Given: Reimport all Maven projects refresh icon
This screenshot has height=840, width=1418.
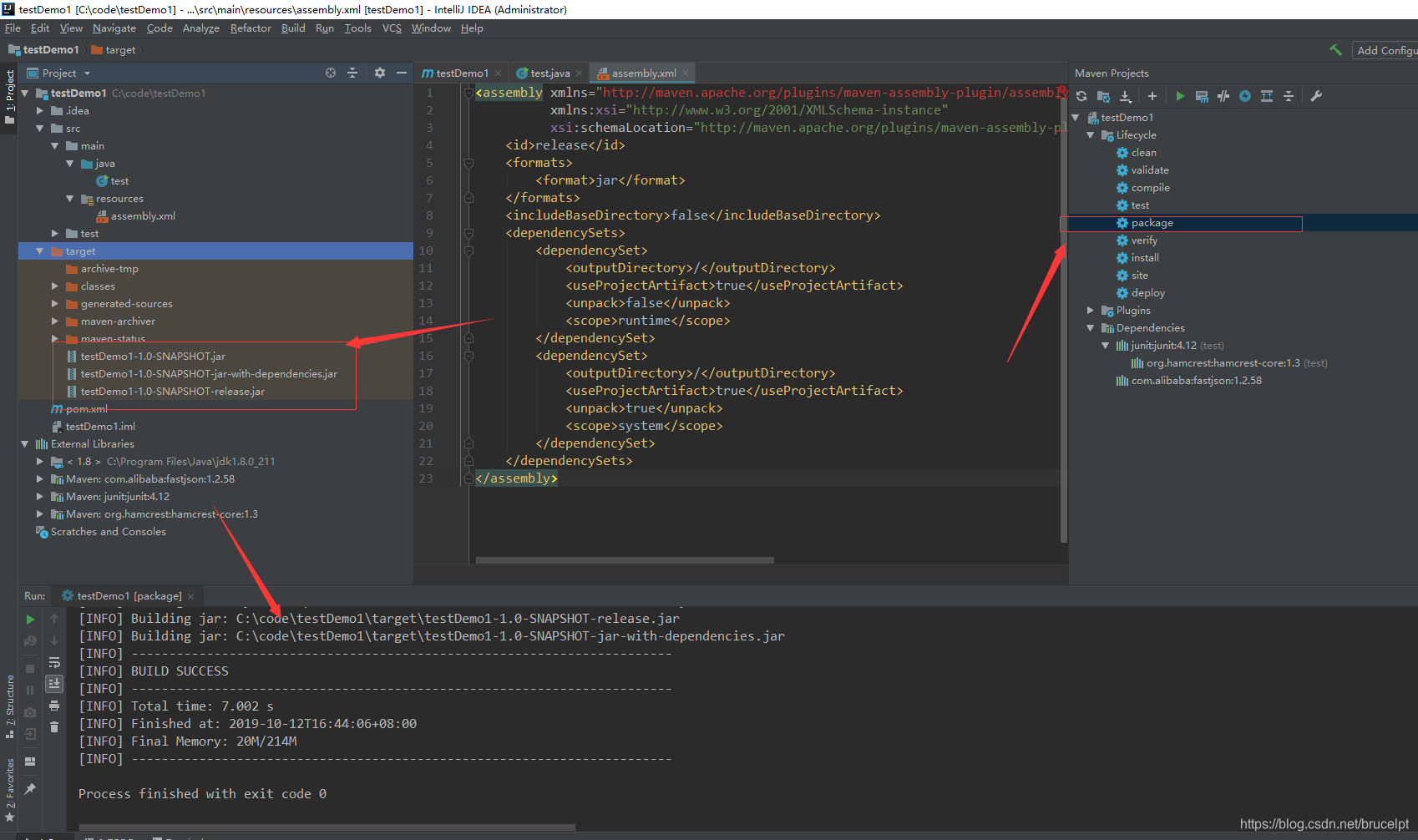Looking at the screenshot, I should 1081,96.
